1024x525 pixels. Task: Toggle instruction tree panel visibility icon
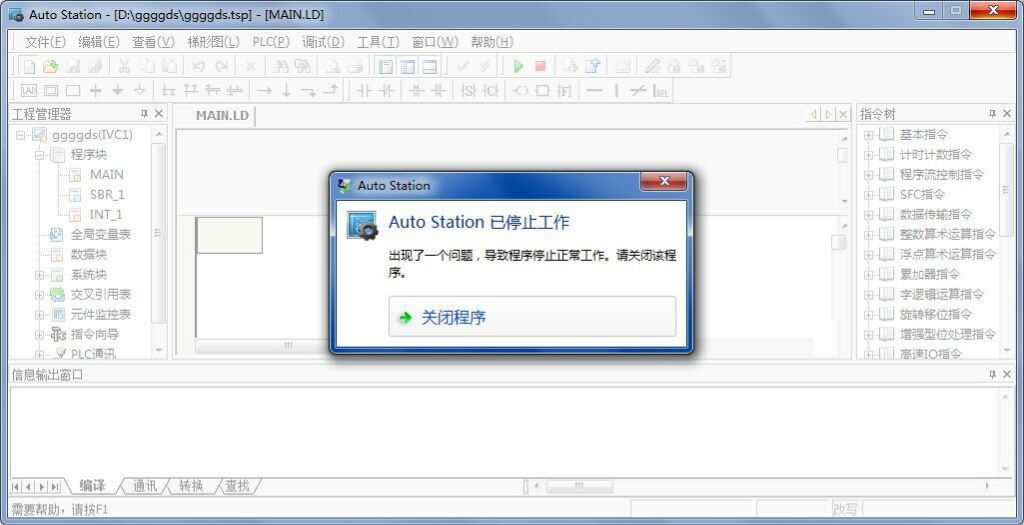pyautogui.click(x=408, y=66)
